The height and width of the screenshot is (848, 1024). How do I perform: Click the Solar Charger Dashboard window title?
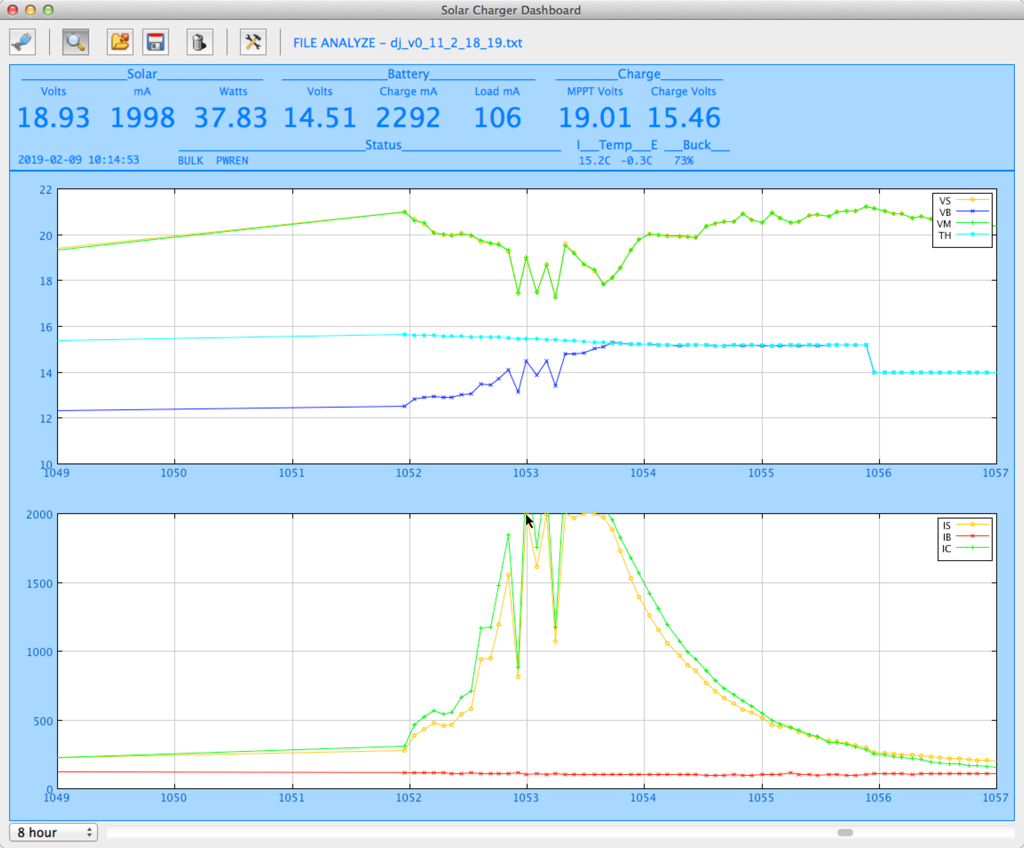511,10
